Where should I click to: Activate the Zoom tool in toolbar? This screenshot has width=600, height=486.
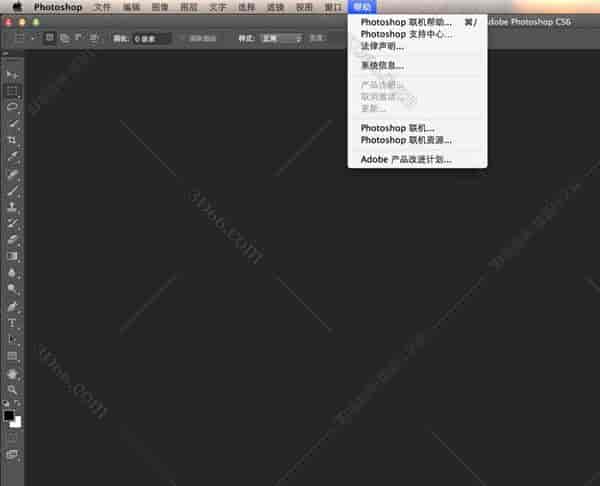pyautogui.click(x=12, y=389)
